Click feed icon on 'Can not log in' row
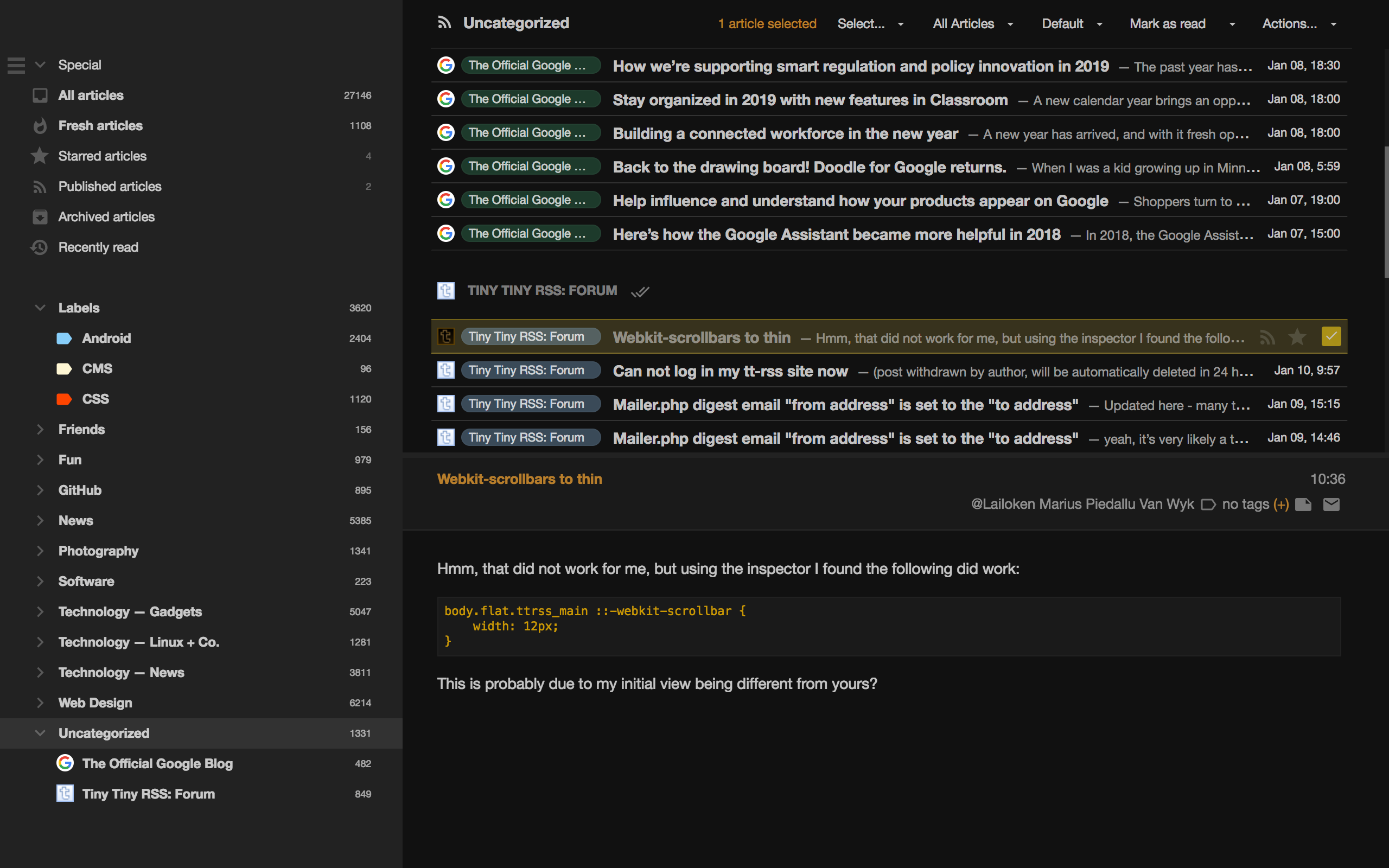The width and height of the screenshot is (1389, 868). click(446, 371)
